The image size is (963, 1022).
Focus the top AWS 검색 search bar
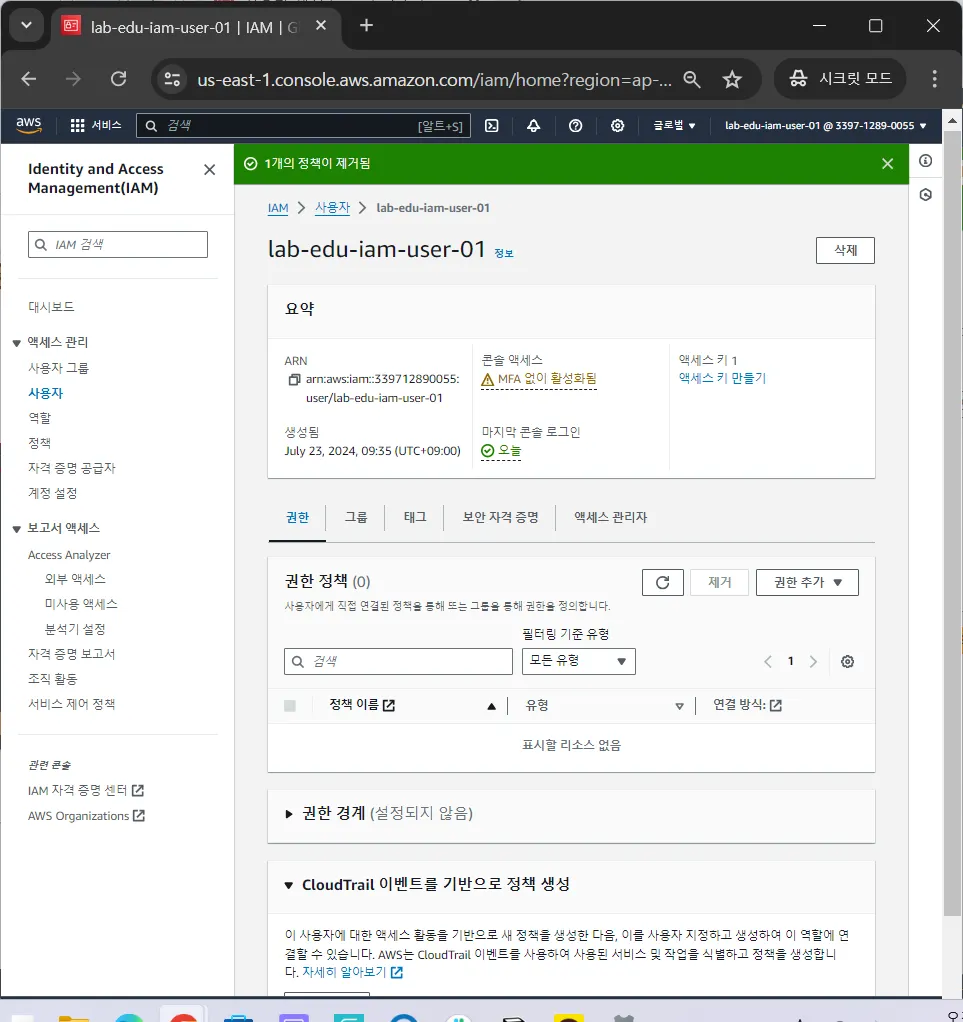tap(303, 126)
